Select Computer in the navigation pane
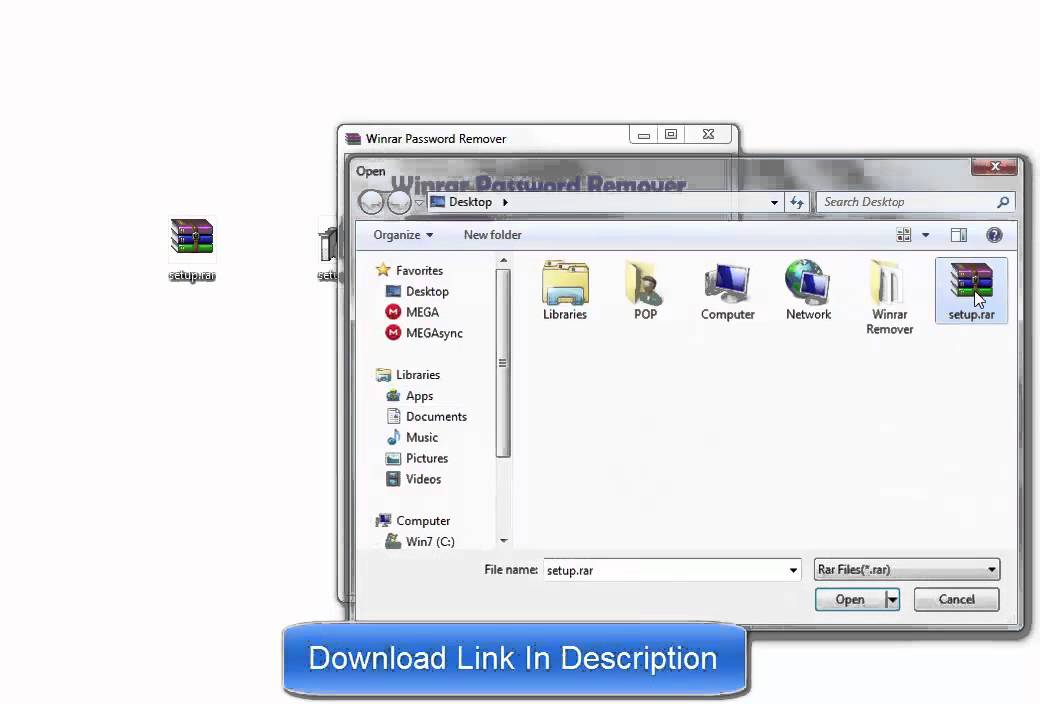 coord(413,521)
